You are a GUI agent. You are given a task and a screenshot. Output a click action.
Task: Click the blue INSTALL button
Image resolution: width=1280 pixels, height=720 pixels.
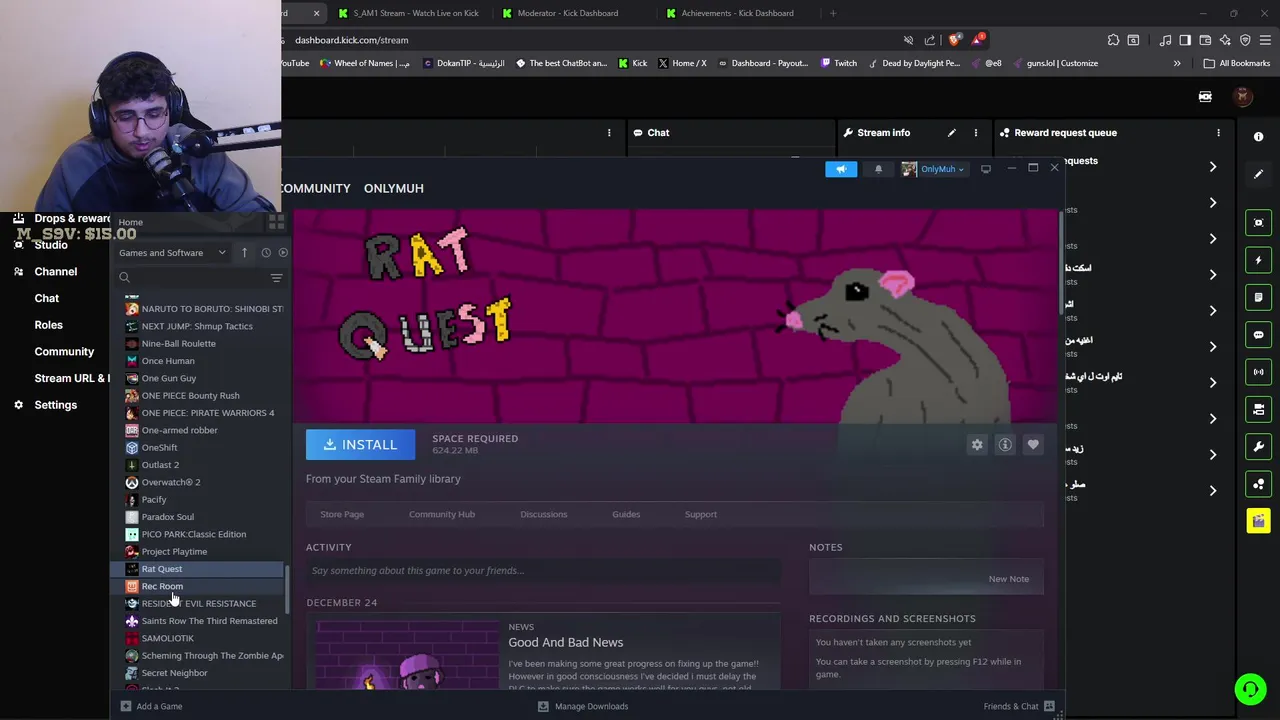click(x=360, y=445)
